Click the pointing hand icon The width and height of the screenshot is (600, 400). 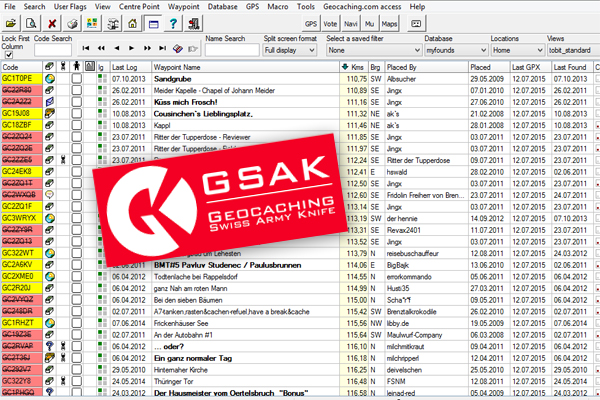[193, 49]
